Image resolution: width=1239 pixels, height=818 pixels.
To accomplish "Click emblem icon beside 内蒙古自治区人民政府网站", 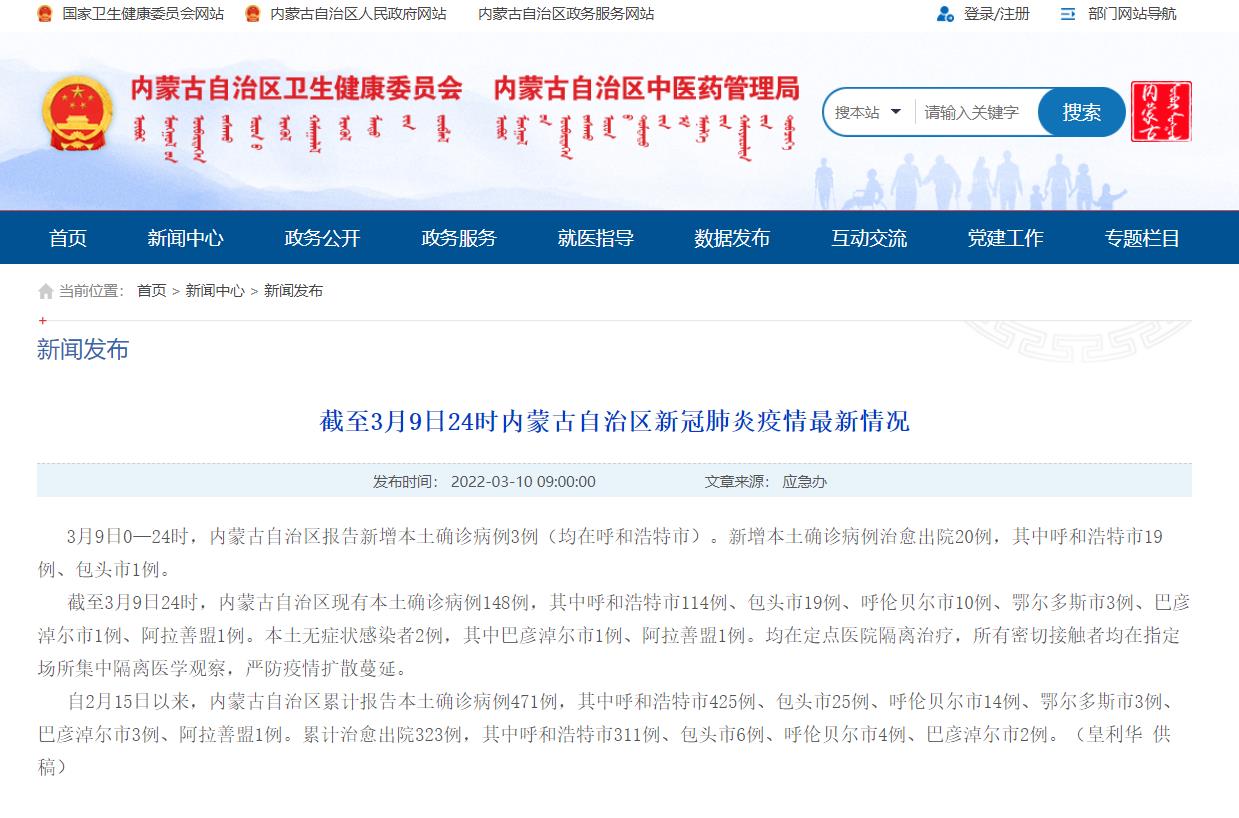I will tap(253, 14).
